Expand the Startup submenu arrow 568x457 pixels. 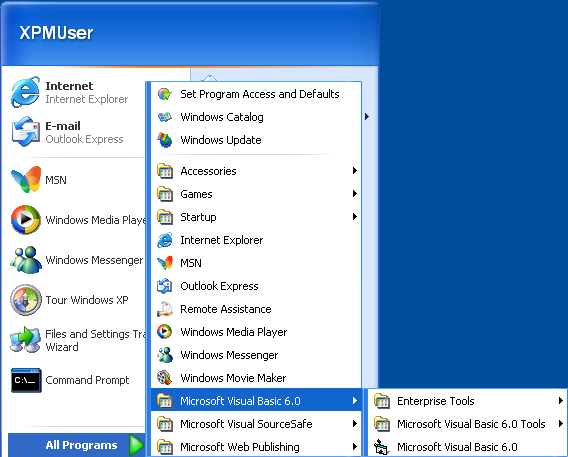[x=355, y=217]
